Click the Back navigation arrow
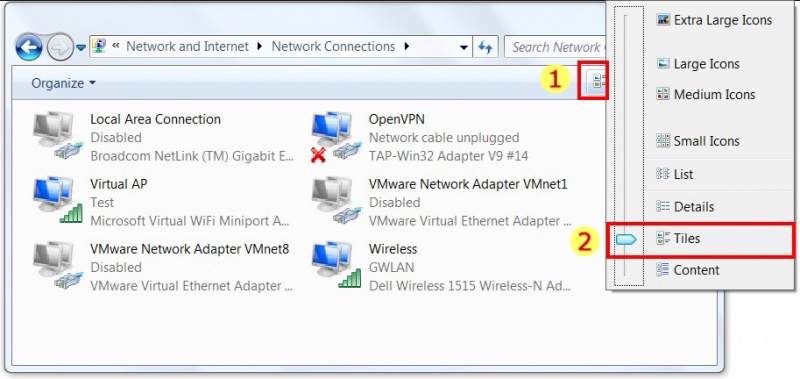 [29, 47]
